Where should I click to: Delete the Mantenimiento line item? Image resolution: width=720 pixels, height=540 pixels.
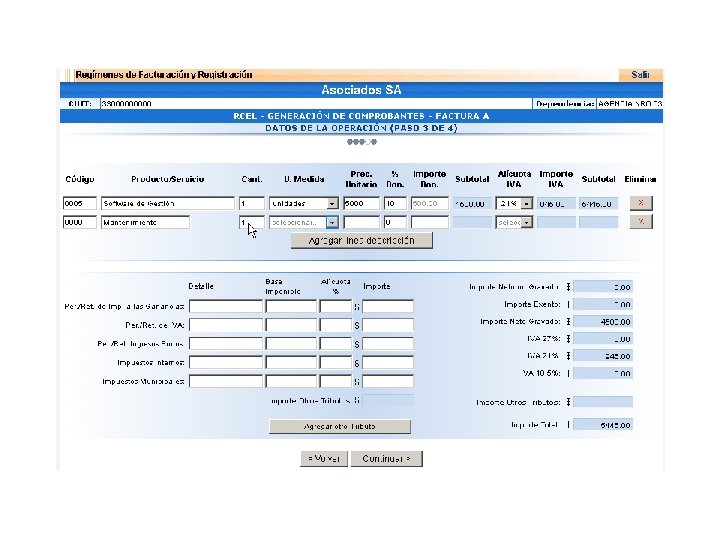641,222
